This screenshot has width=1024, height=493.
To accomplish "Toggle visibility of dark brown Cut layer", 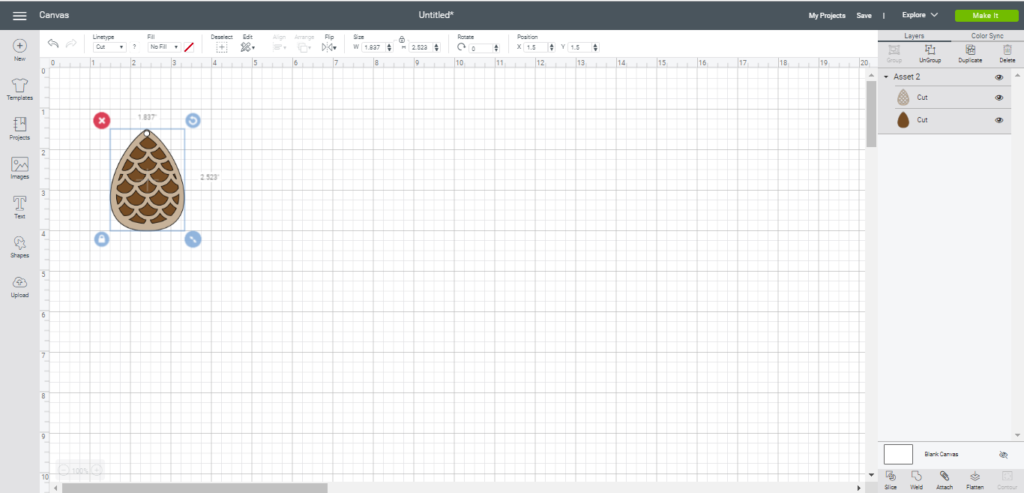I will click(999, 120).
